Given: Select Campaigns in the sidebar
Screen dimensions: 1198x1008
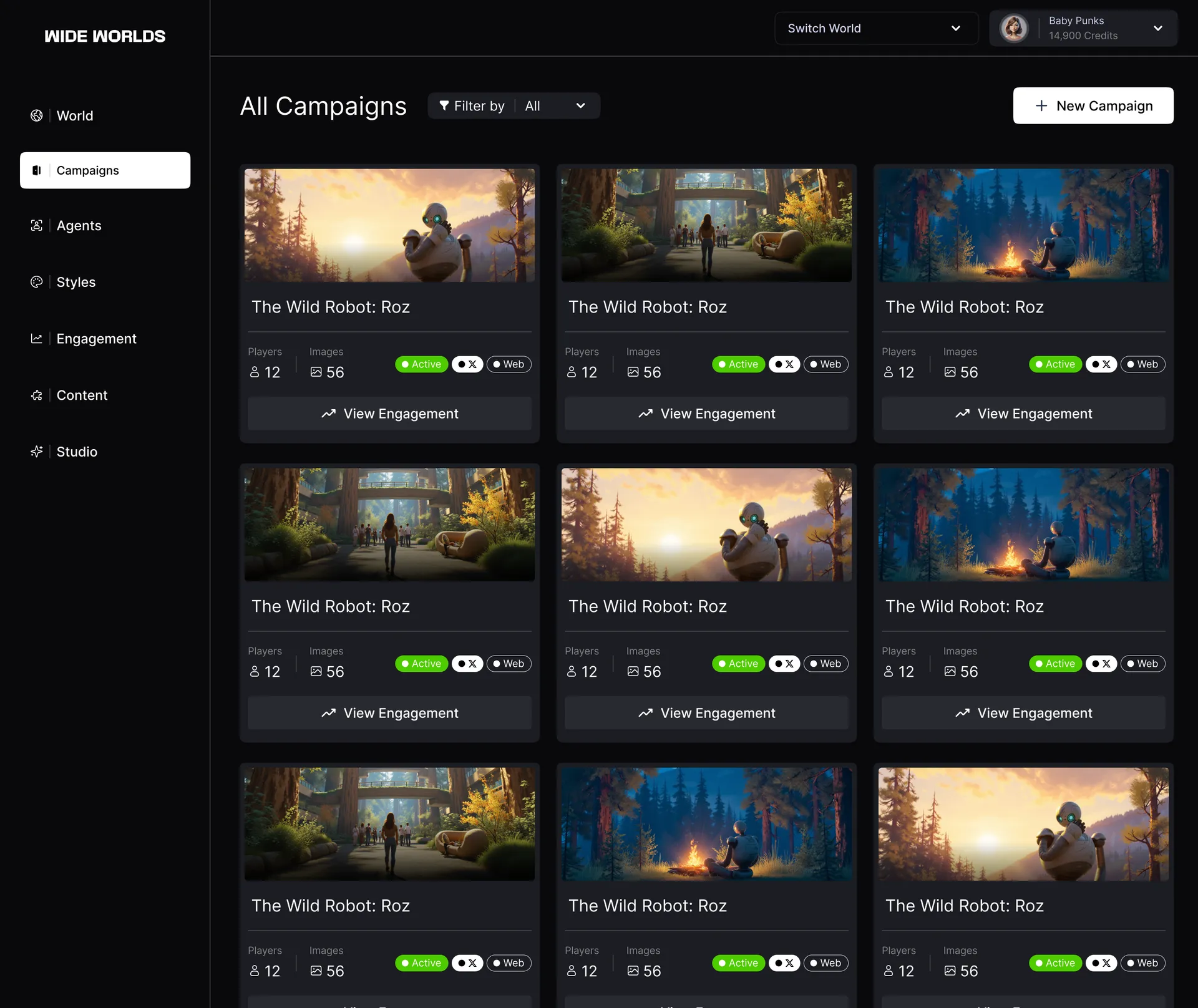Looking at the screenshot, I should click(x=105, y=170).
